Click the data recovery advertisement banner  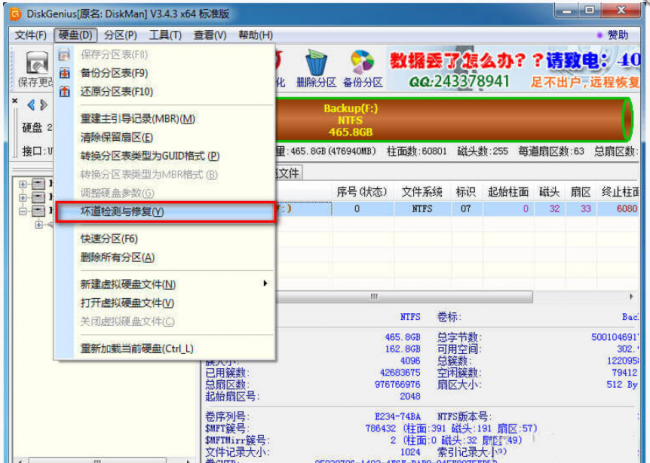(513, 68)
